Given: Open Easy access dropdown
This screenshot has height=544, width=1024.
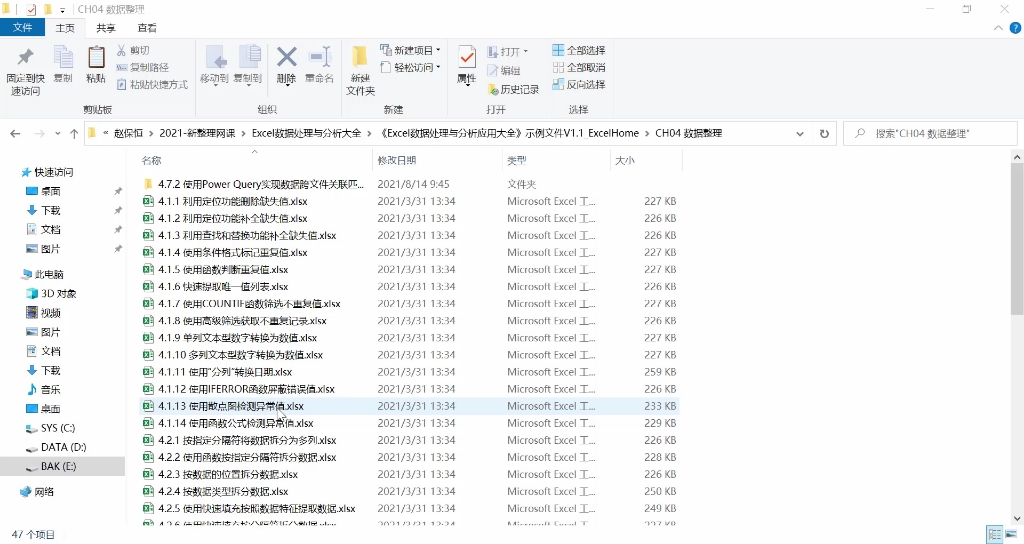Looking at the screenshot, I should pos(410,67).
